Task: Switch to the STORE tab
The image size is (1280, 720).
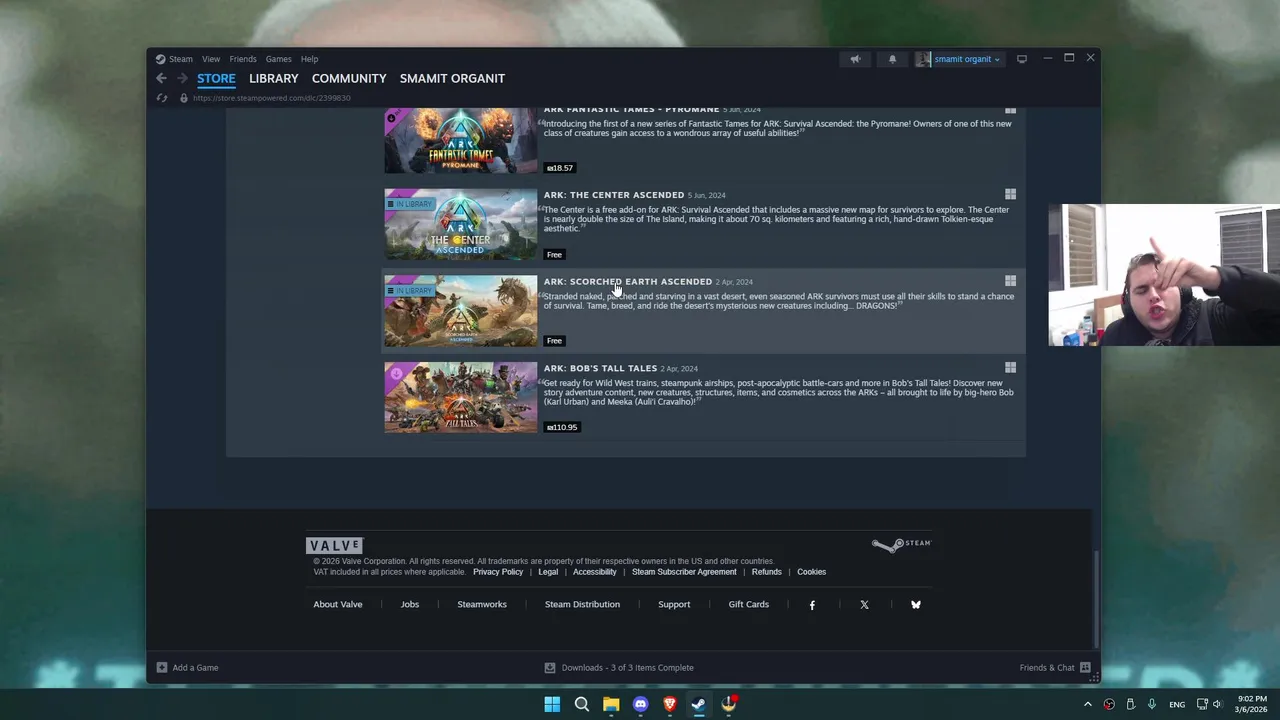Action: pos(216,78)
